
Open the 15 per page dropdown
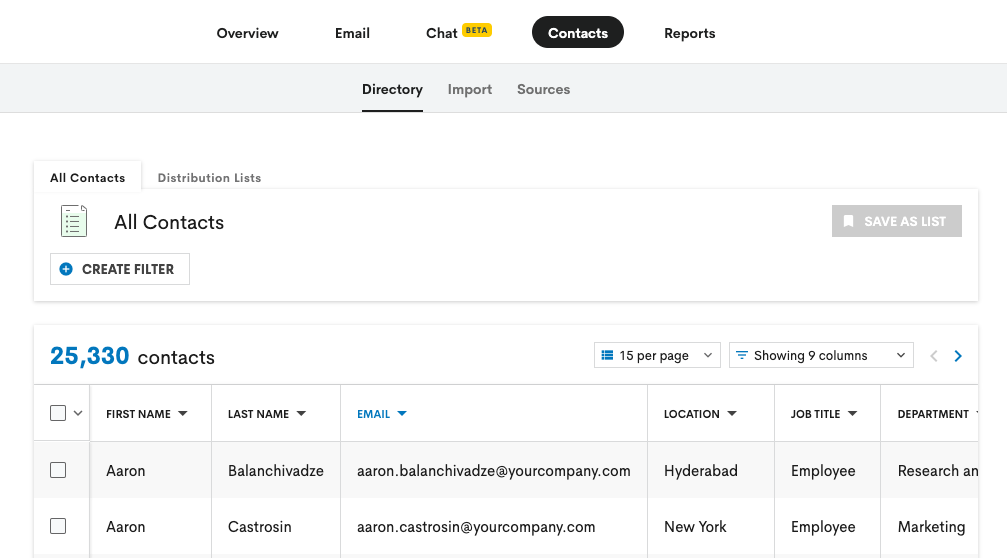click(x=657, y=355)
